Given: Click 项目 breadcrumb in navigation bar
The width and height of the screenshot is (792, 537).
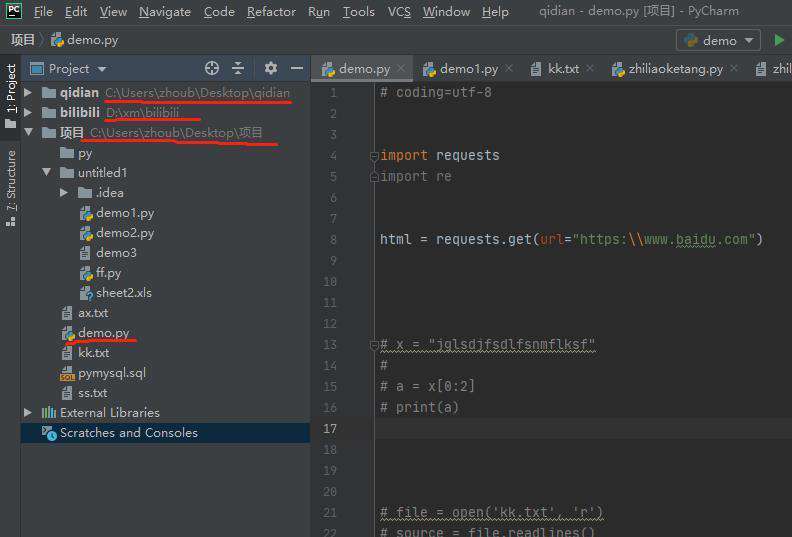Looking at the screenshot, I should click(x=23, y=40).
